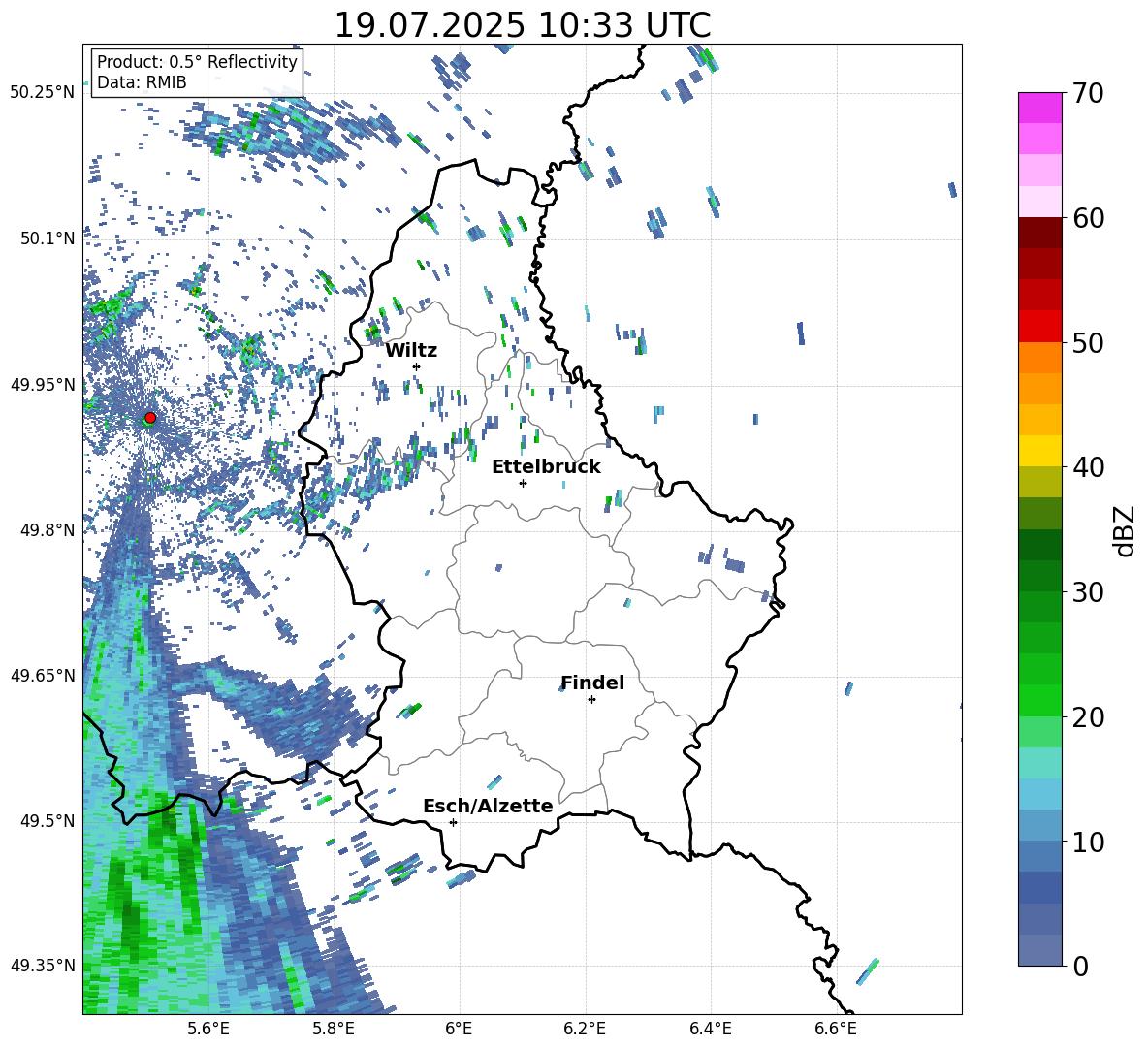Click the red radar location marker

150,418
